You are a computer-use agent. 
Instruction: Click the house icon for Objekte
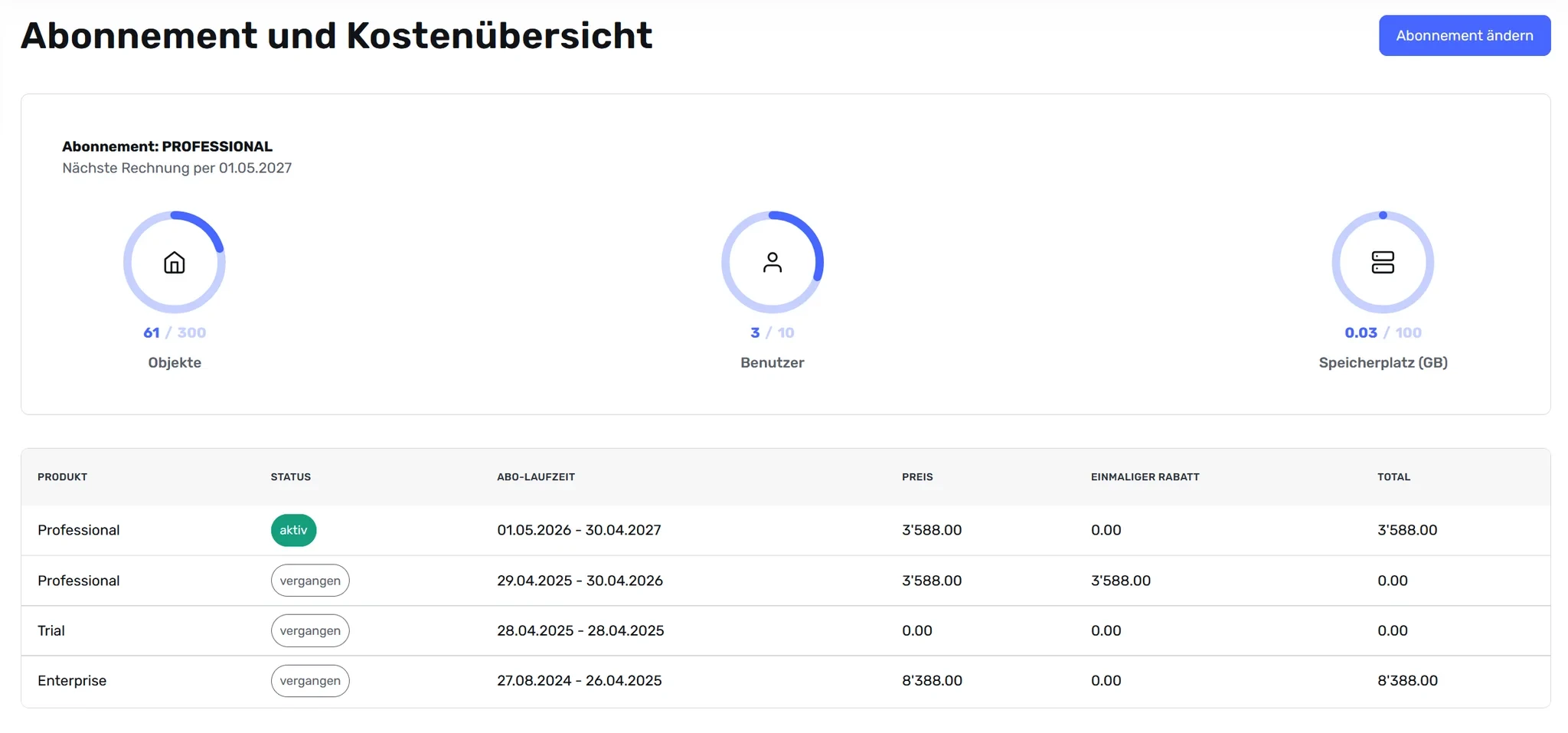pos(175,262)
